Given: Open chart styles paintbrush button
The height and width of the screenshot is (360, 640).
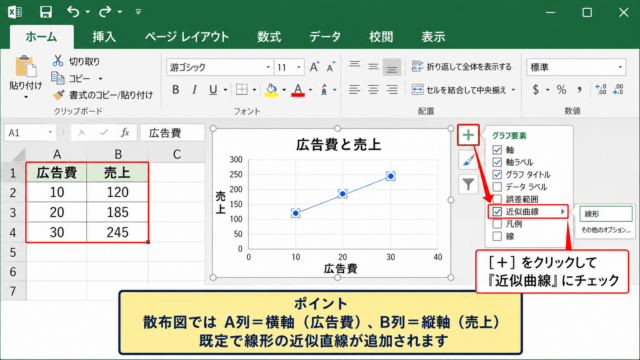Looking at the screenshot, I should 468,160.
